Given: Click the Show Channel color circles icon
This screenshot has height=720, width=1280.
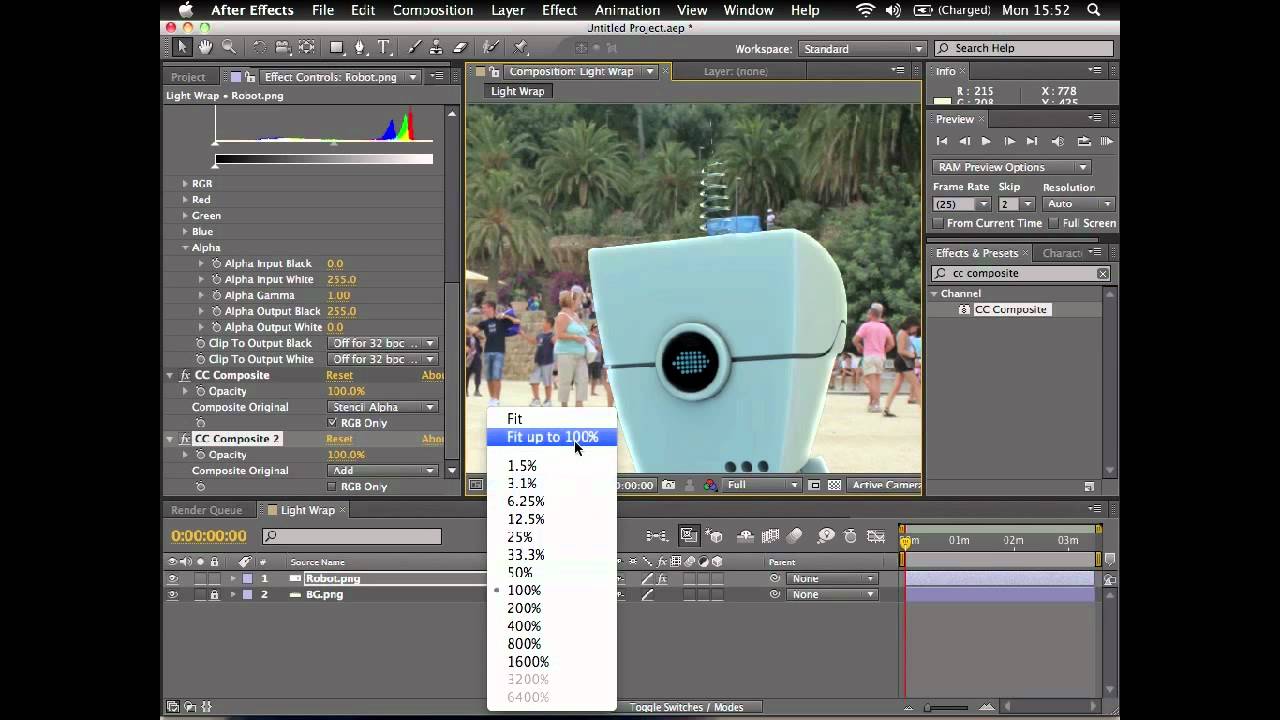Looking at the screenshot, I should (710, 485).
